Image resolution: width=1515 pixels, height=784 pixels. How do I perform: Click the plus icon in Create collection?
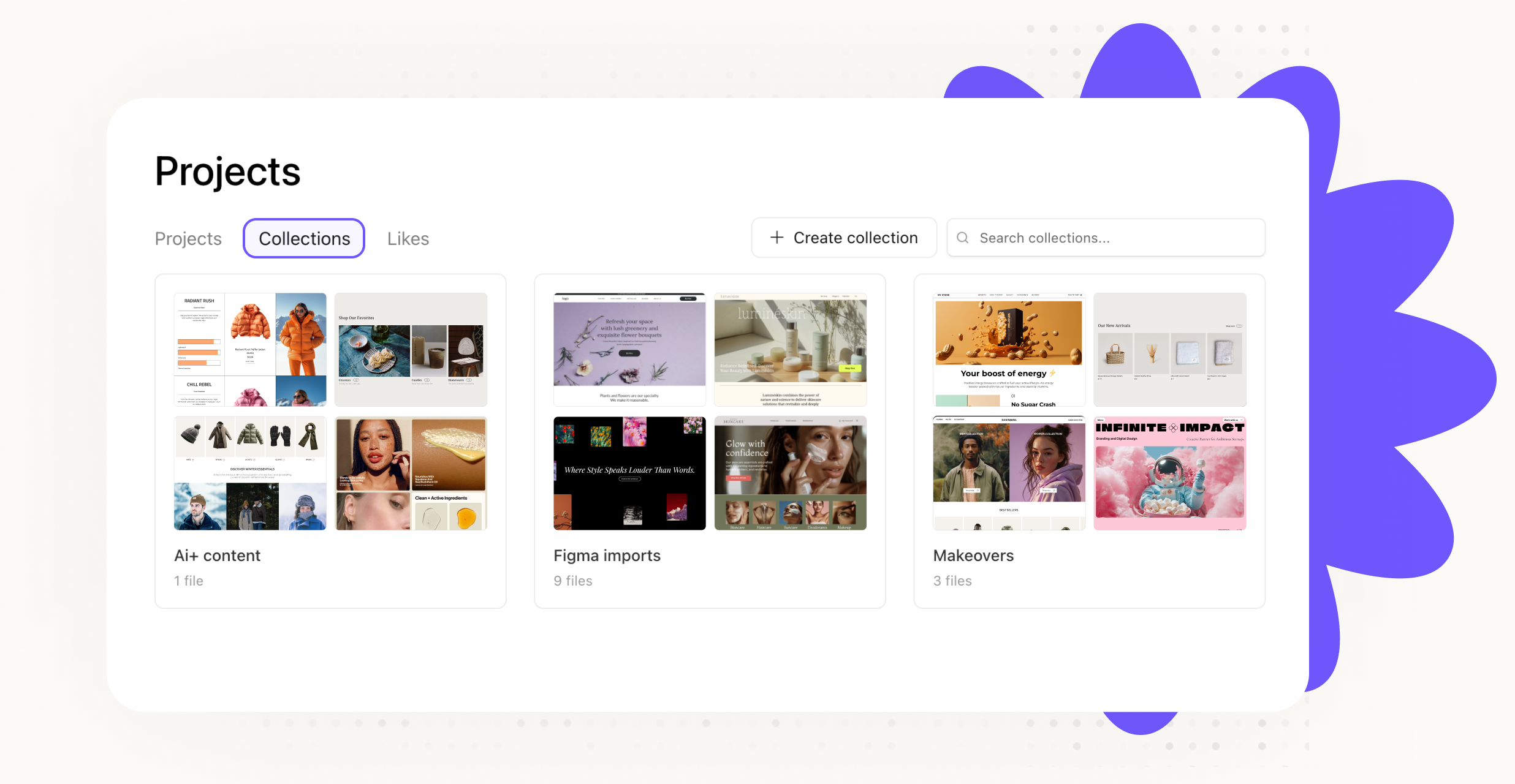click(x=776, y=238)
